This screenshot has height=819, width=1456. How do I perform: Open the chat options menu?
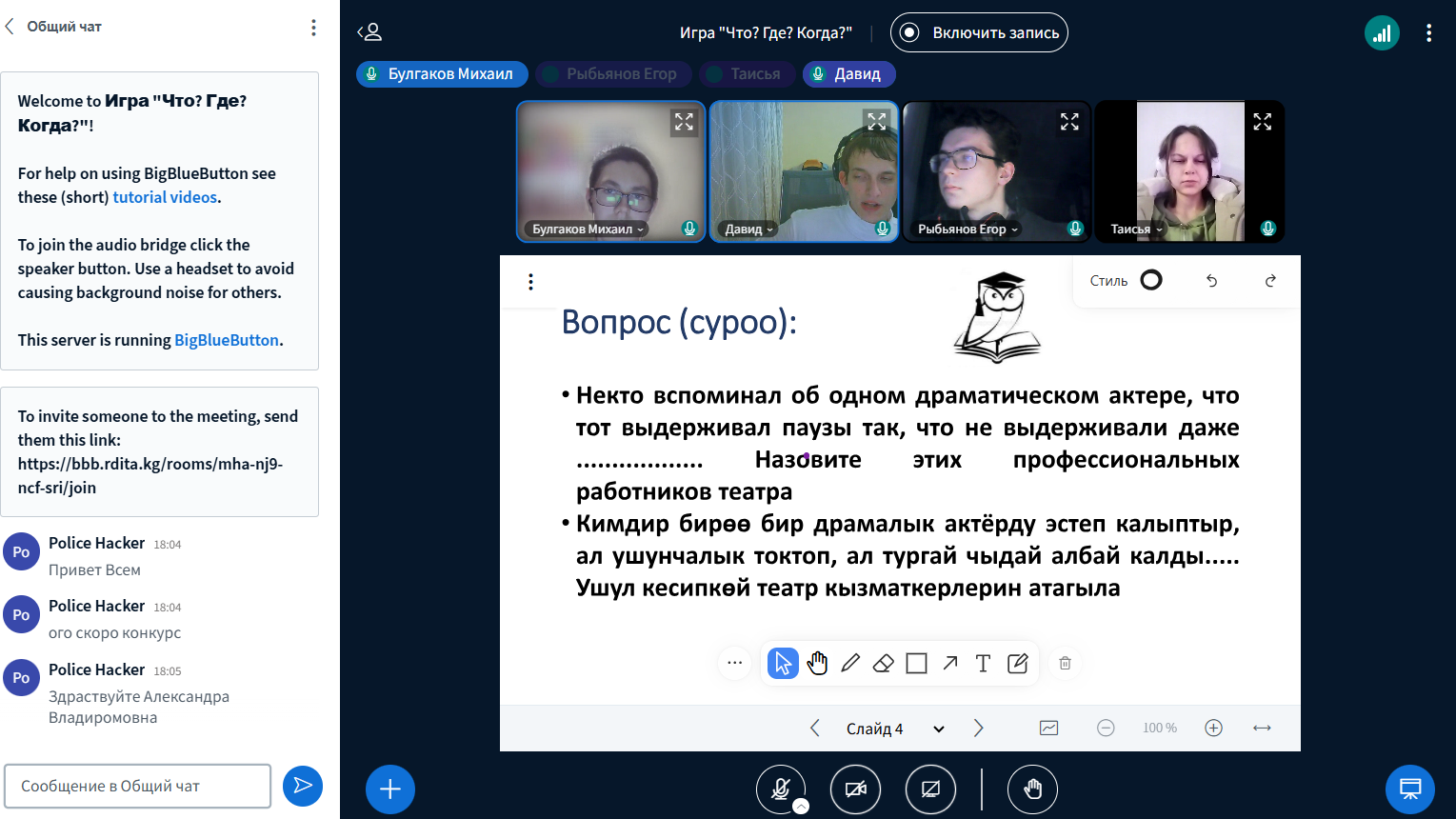coord(313,28)
